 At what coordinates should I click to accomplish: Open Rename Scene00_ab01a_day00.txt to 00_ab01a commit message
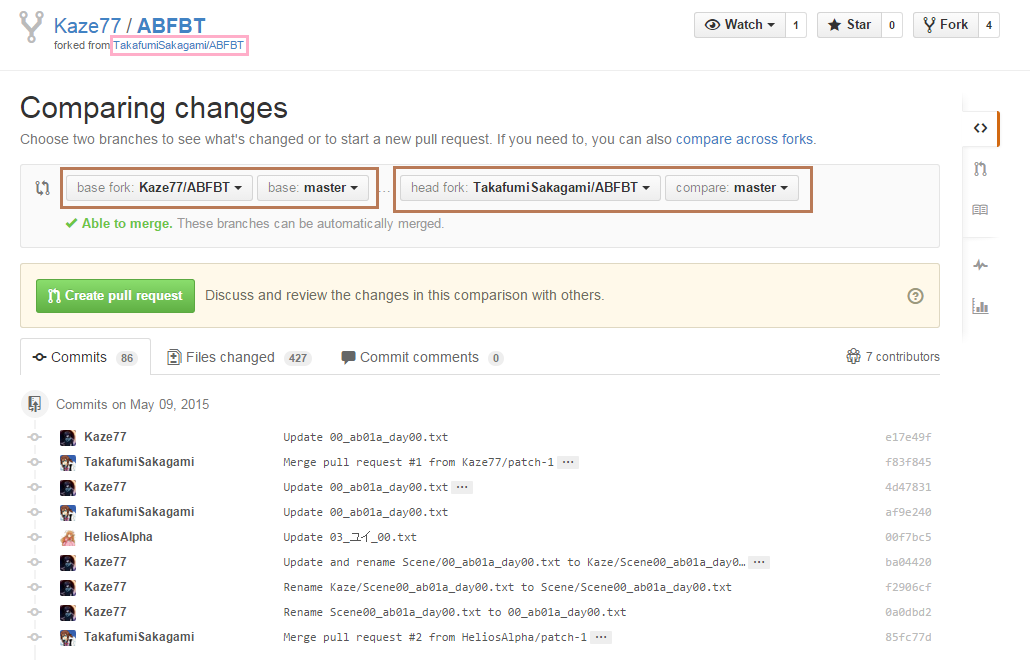point(455,612)
